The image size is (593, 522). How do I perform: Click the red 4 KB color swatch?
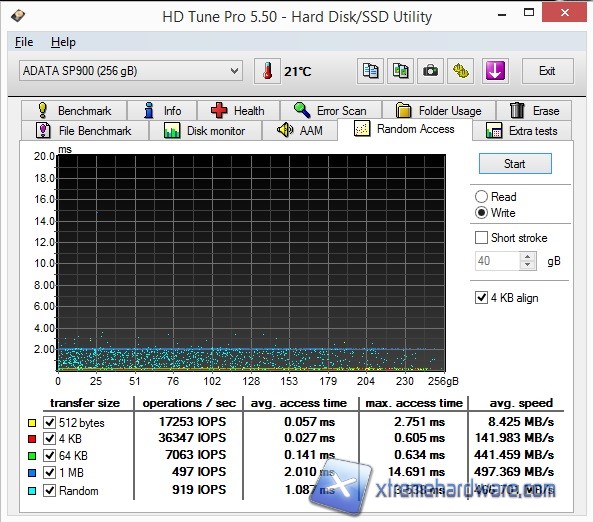tap(32, 439)
